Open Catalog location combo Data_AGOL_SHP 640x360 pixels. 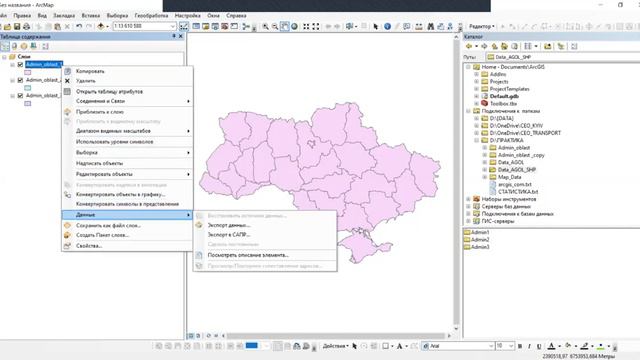click(x=563, y=57)
